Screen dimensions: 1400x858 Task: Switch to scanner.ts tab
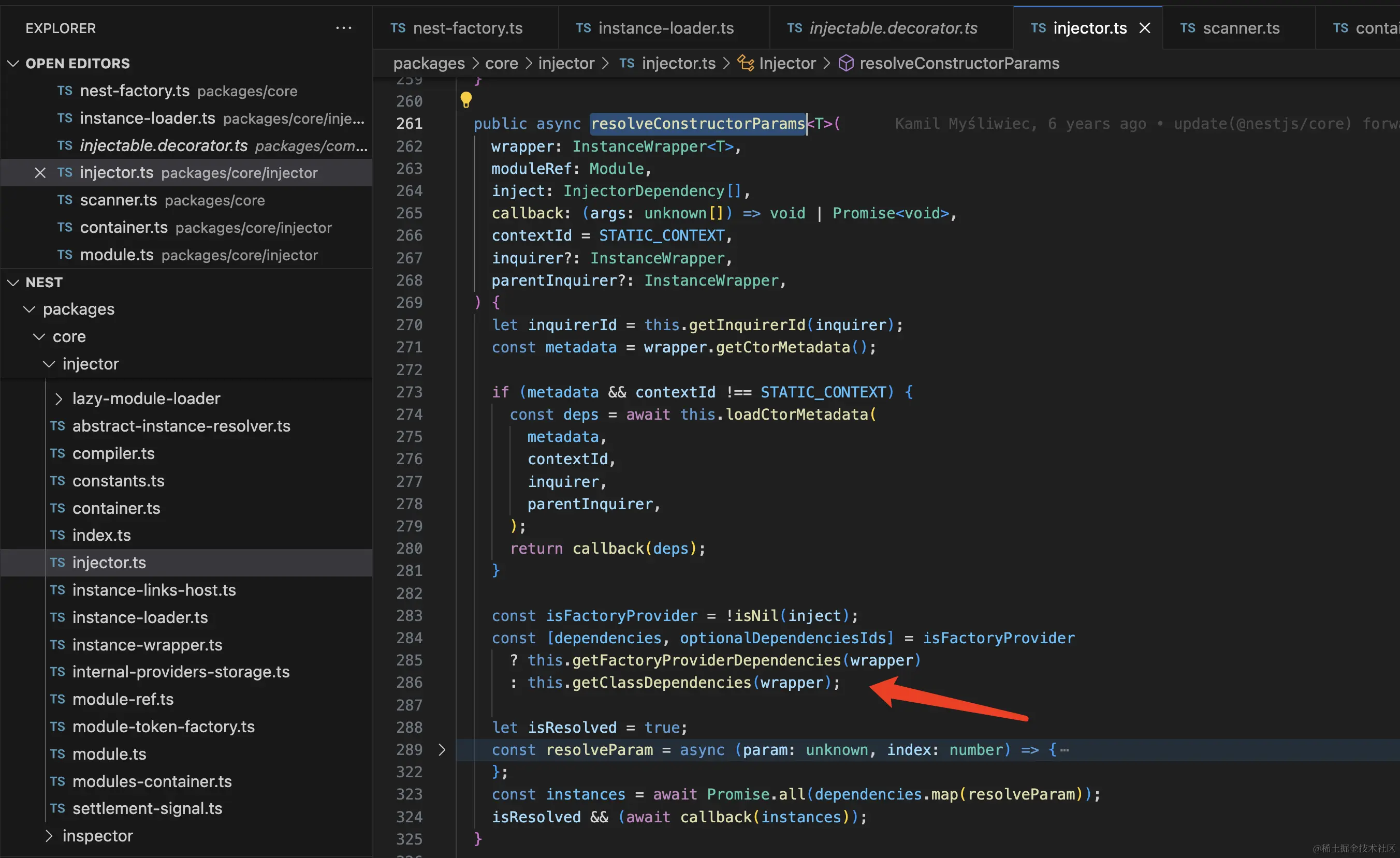1238,28
